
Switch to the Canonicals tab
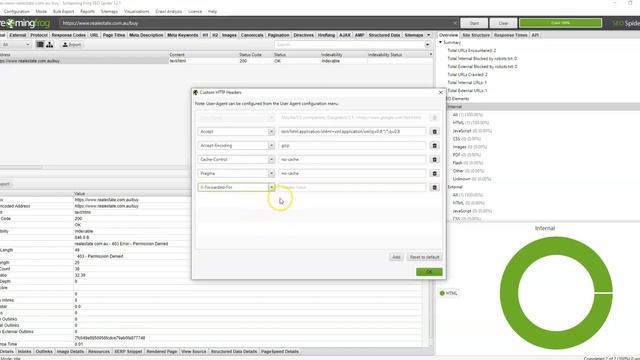point(252,35)
